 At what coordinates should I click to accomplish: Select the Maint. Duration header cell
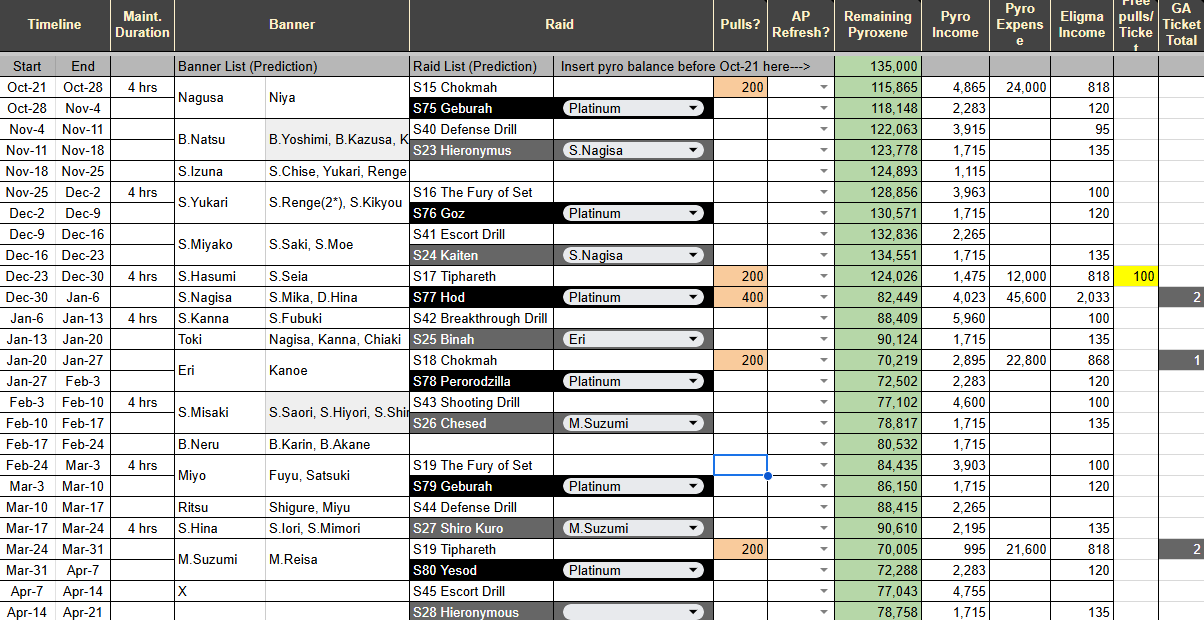click(142, 25)
